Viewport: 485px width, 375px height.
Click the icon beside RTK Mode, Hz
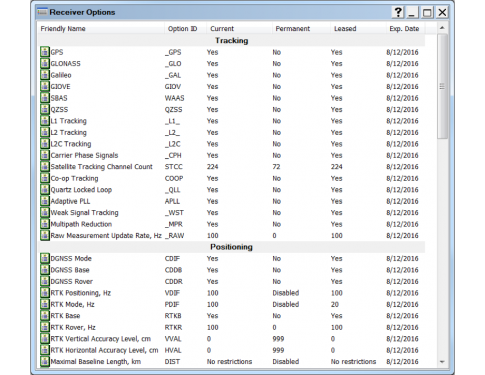tap(45, 304)
